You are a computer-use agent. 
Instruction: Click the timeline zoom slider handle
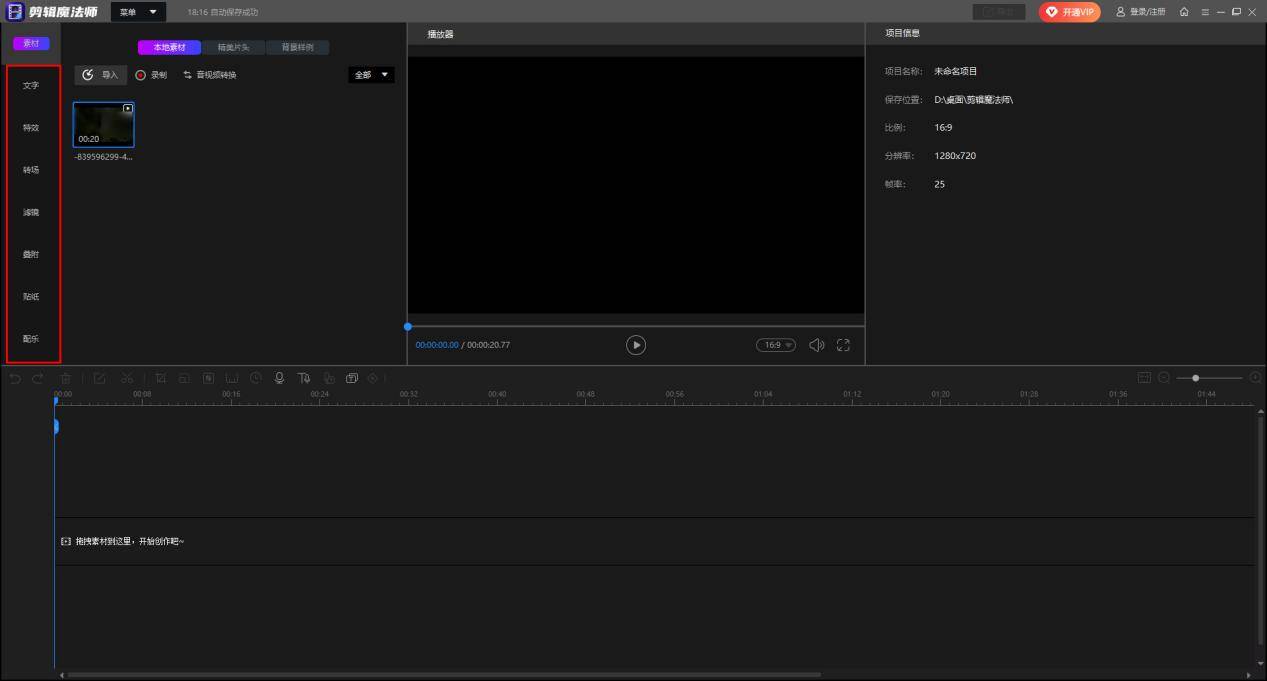coord(1196,378)
